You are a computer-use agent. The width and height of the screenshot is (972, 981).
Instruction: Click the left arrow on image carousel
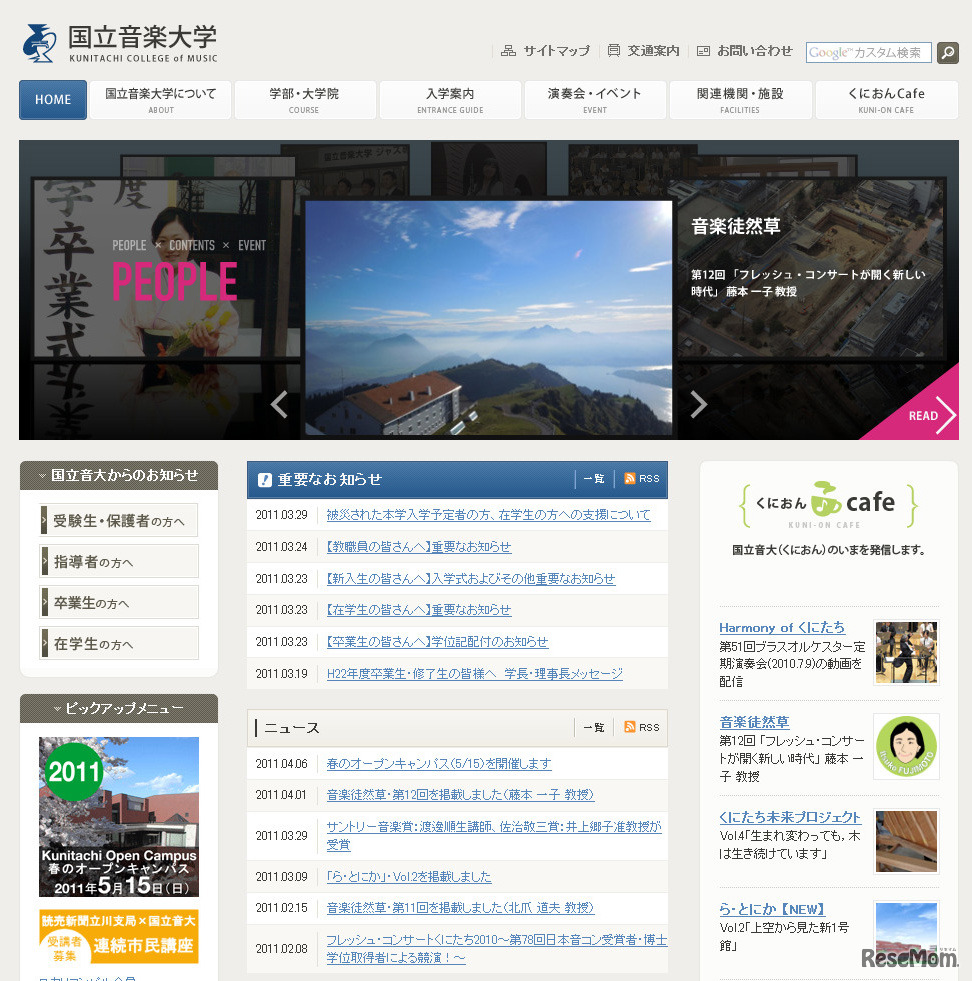[279, 405]
